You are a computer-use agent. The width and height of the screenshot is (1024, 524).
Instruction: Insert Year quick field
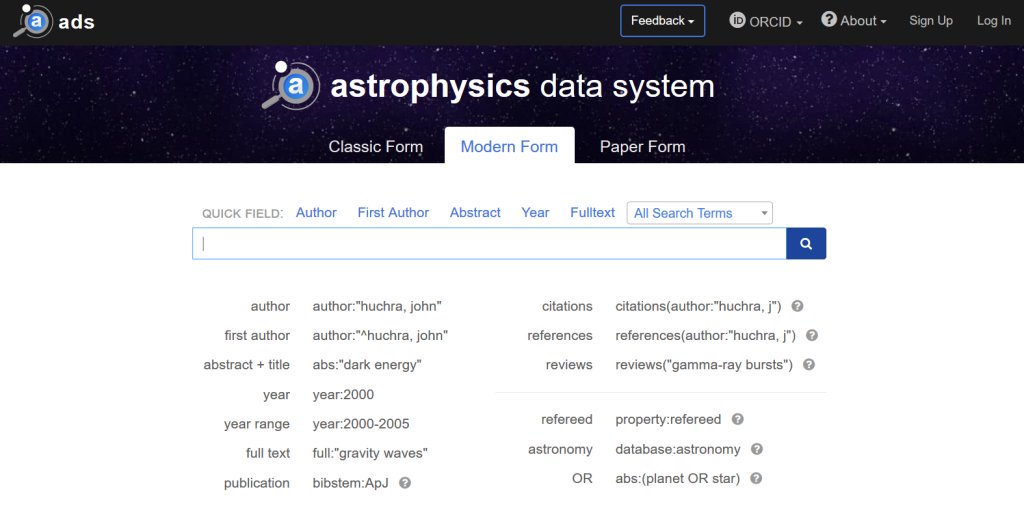pyautogui.click(x=535, y=212)
